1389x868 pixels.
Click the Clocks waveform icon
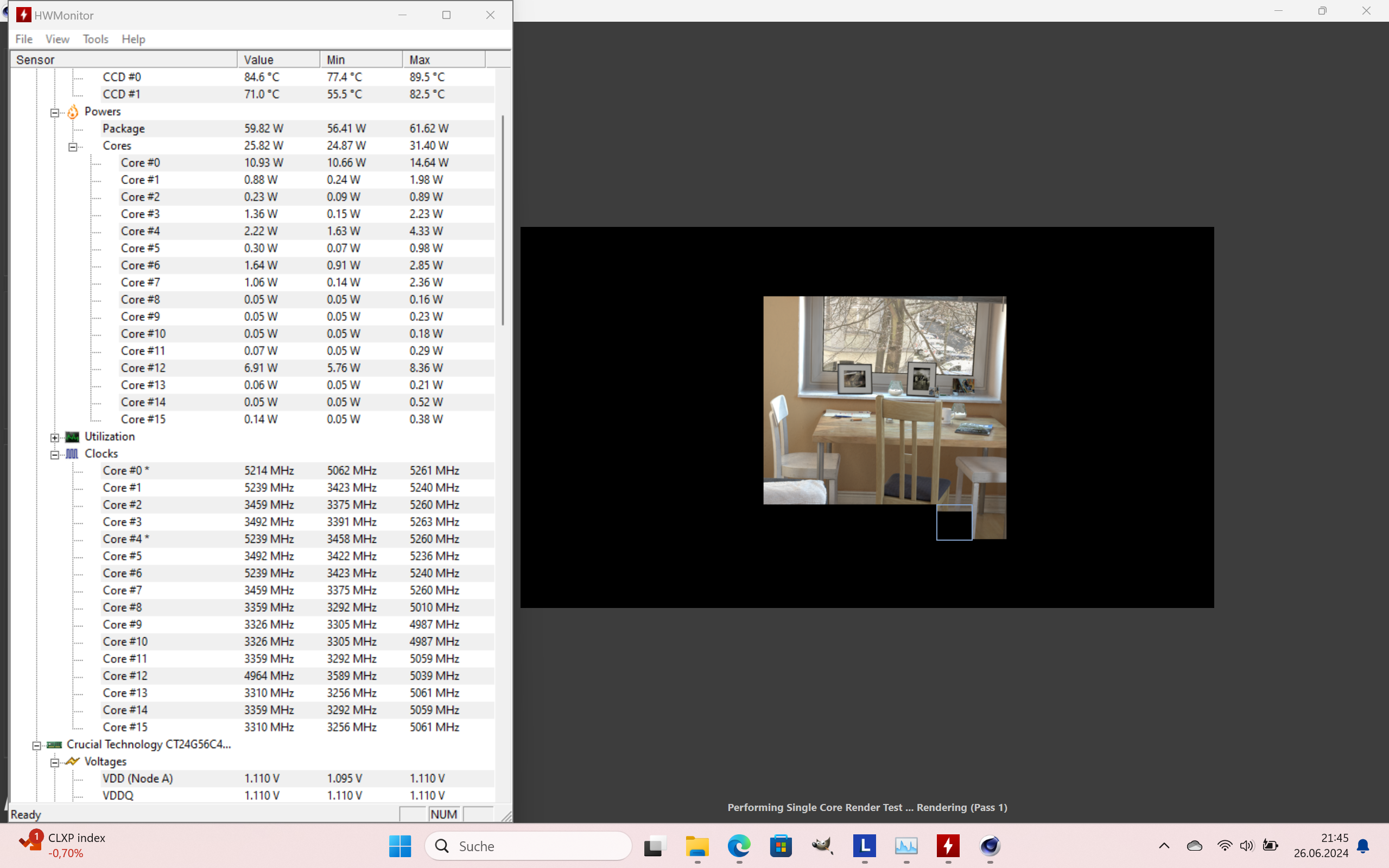[x=72, y=454]
